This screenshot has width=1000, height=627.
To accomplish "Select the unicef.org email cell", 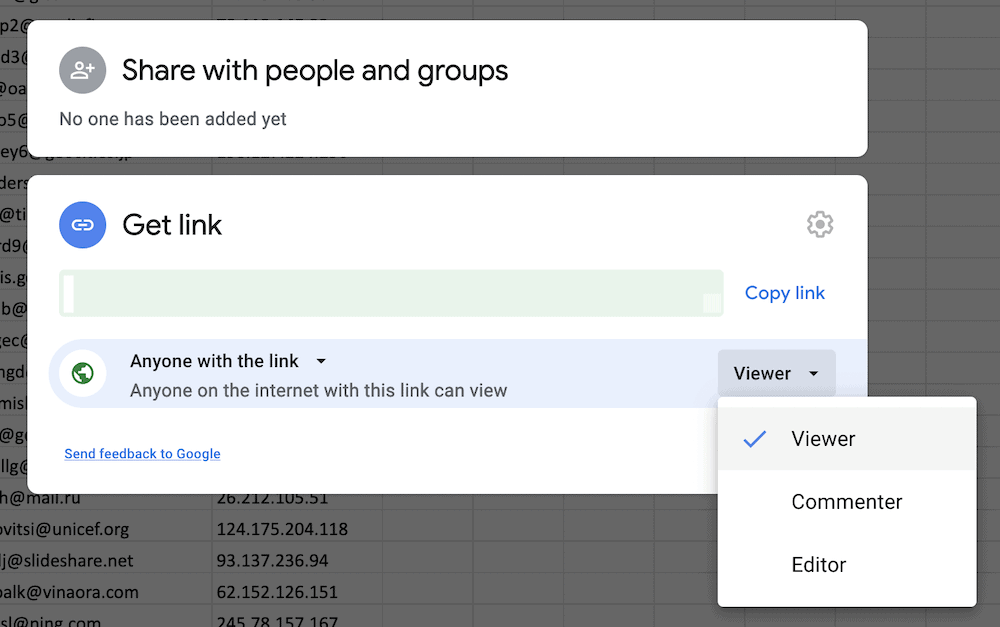I will tap(105, 529).
